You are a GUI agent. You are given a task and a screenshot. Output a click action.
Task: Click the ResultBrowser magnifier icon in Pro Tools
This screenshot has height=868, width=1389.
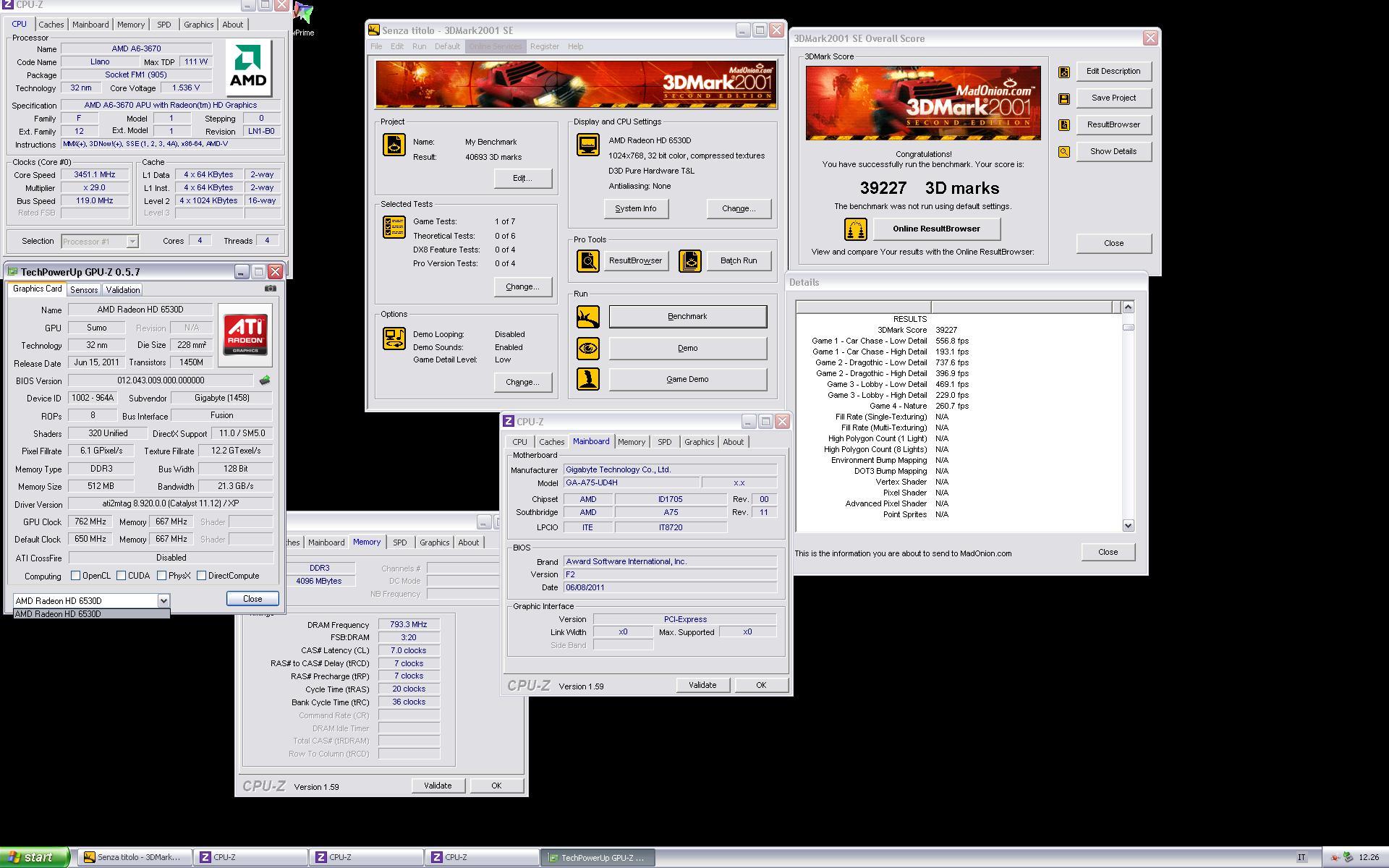pyautogui.click(x=587, y=260)
